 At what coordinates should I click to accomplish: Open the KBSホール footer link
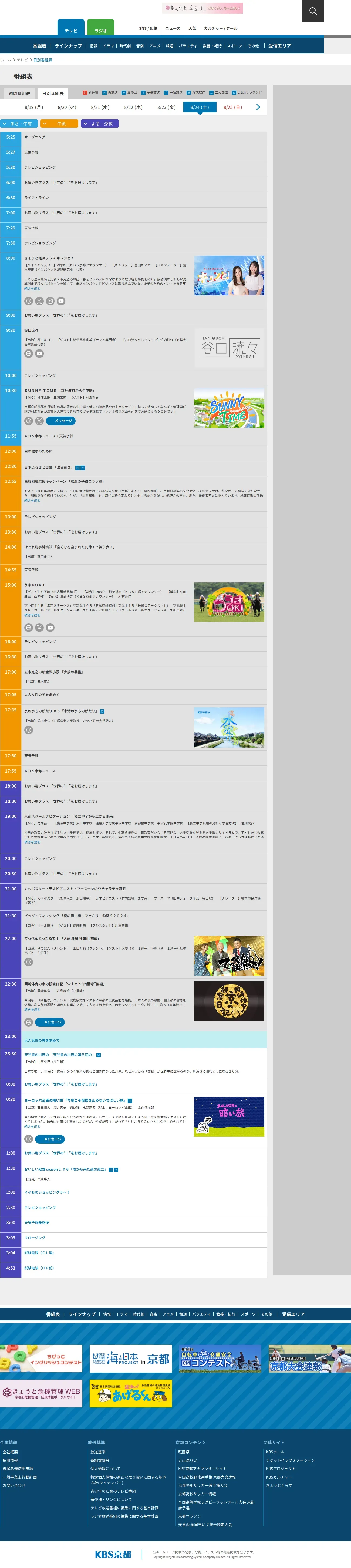[275, 1452]
